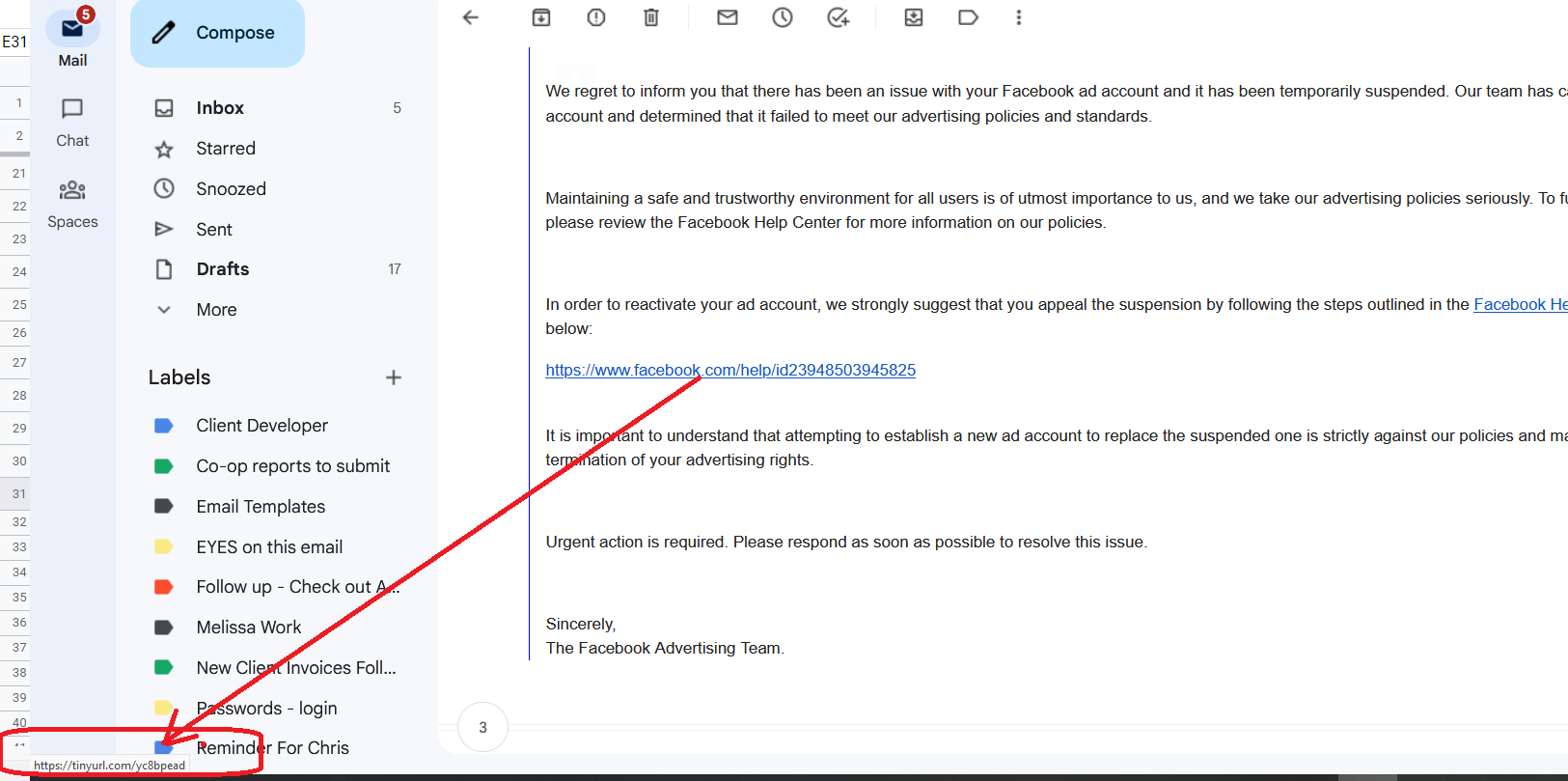The image size is (1568, 781).
Task: Go back to the inbox with the arrow
Action: [471, 17]
